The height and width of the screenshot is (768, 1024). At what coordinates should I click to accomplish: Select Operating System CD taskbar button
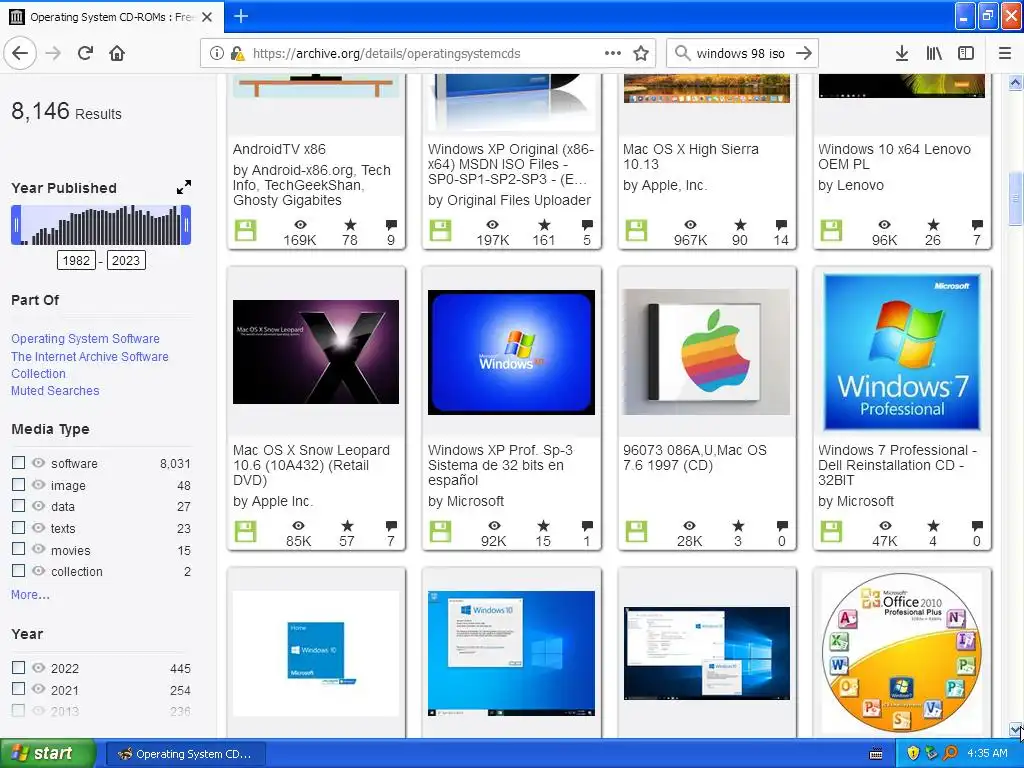[185, 754]
